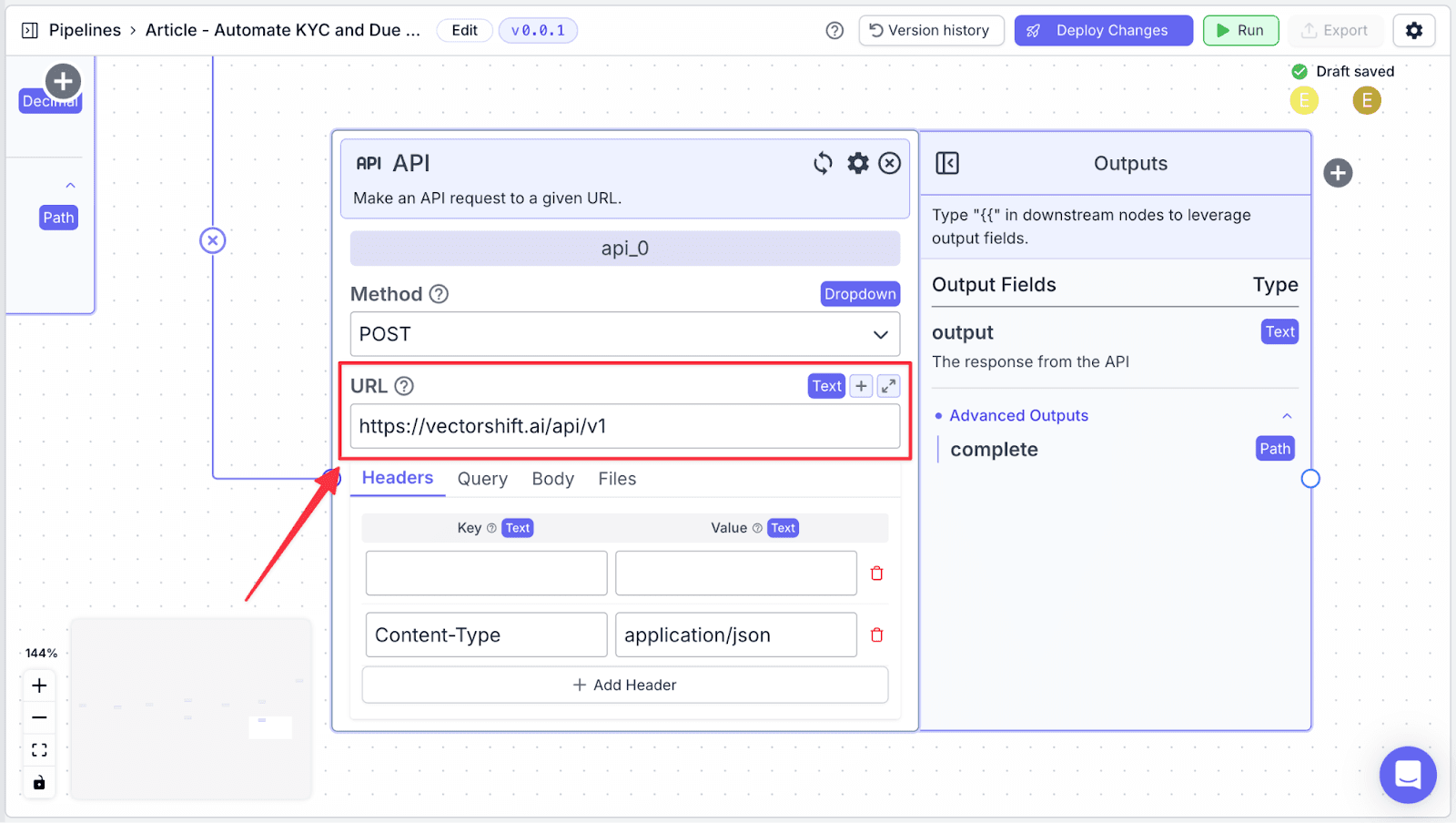Click the Value column help icon

757,528
